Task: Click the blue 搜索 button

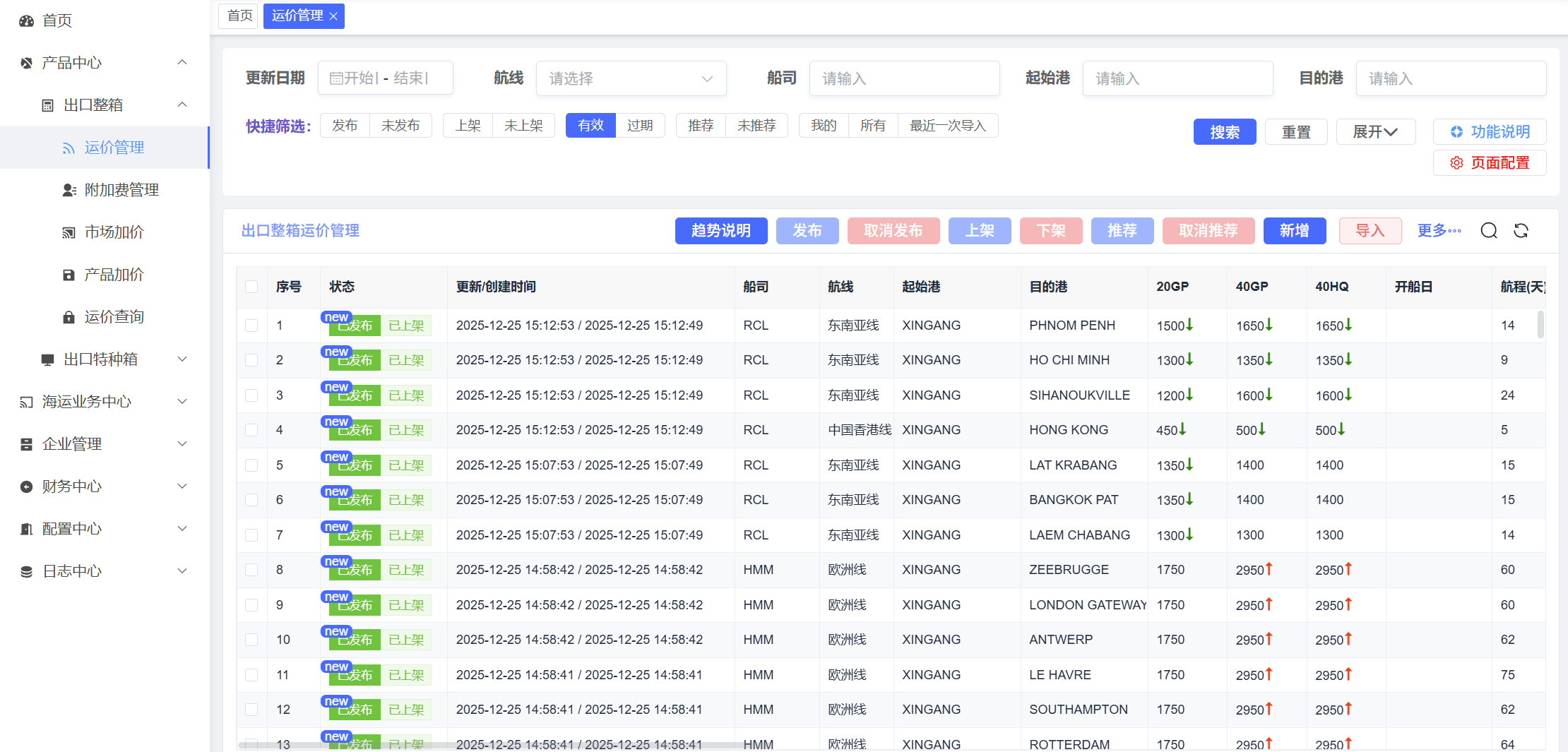Action: pos(1224,132)
